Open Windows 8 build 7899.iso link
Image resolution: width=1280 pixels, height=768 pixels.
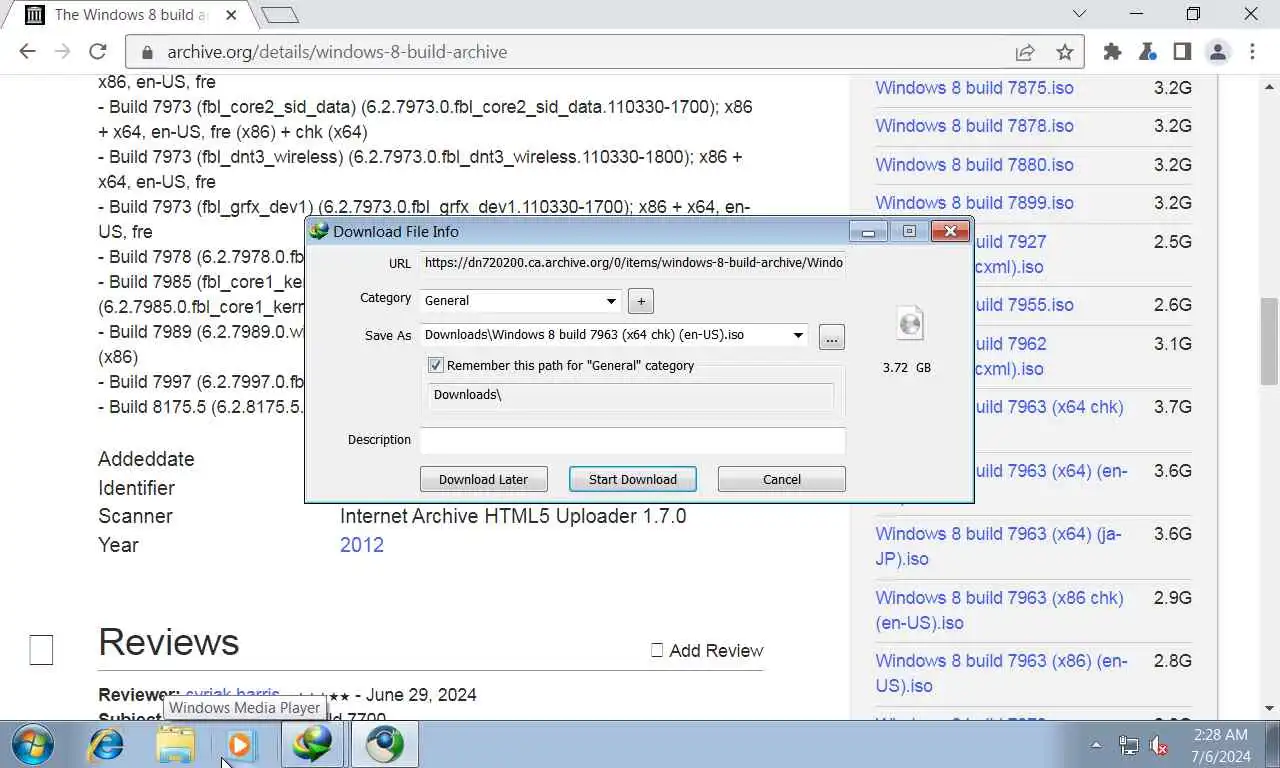(974, 203)
